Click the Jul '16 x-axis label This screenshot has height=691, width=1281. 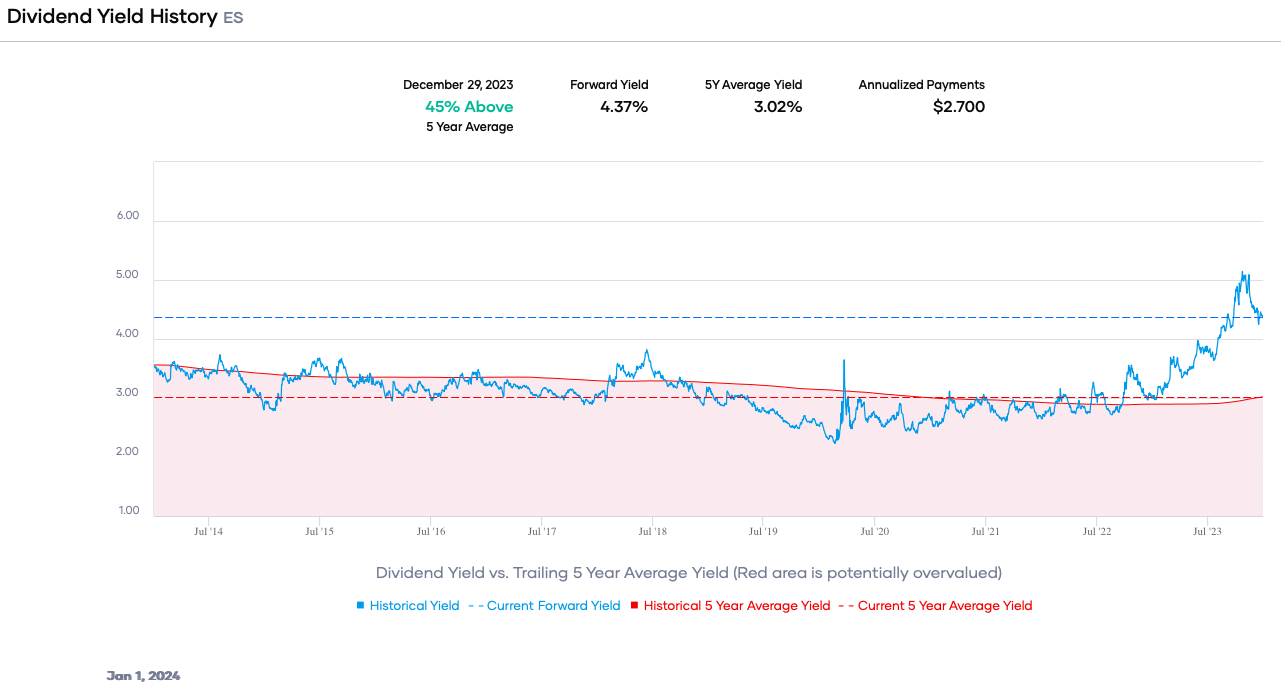tap(431, 532)
